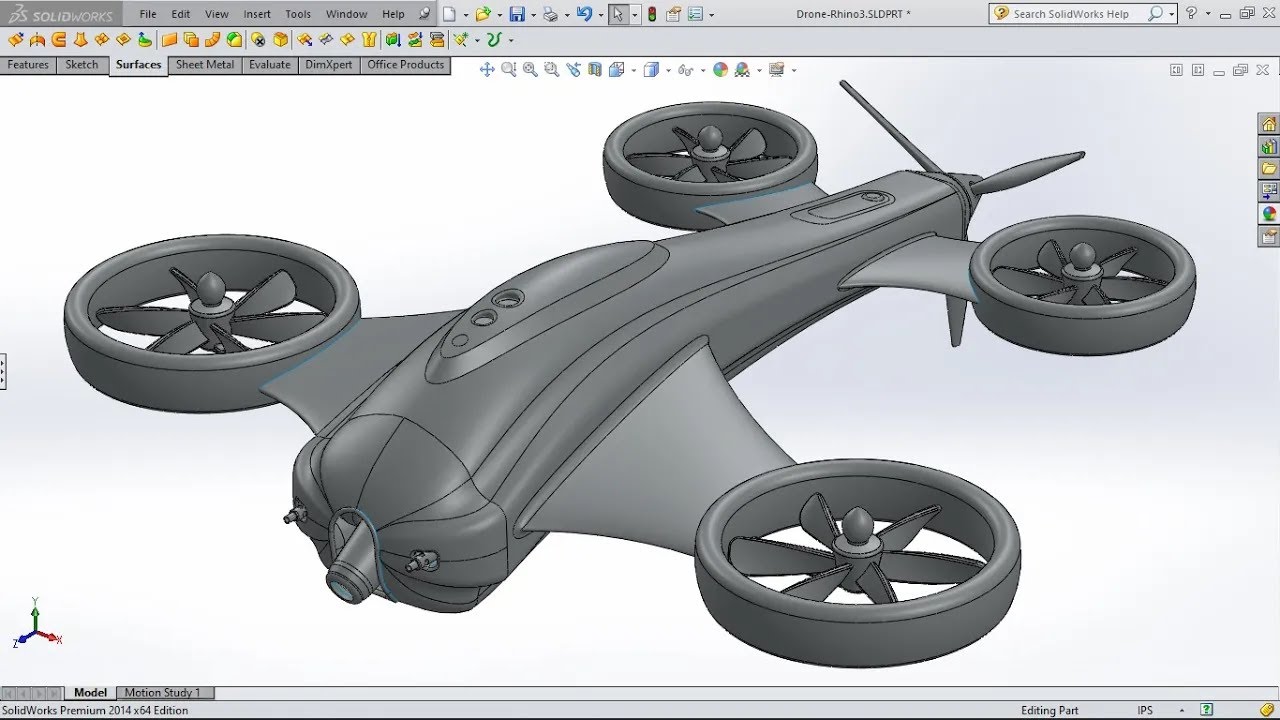Image resolution: width=1280 pixels, height=720 pixels.
Task: Select the Delete Face tool
Action: click(258, 40)
